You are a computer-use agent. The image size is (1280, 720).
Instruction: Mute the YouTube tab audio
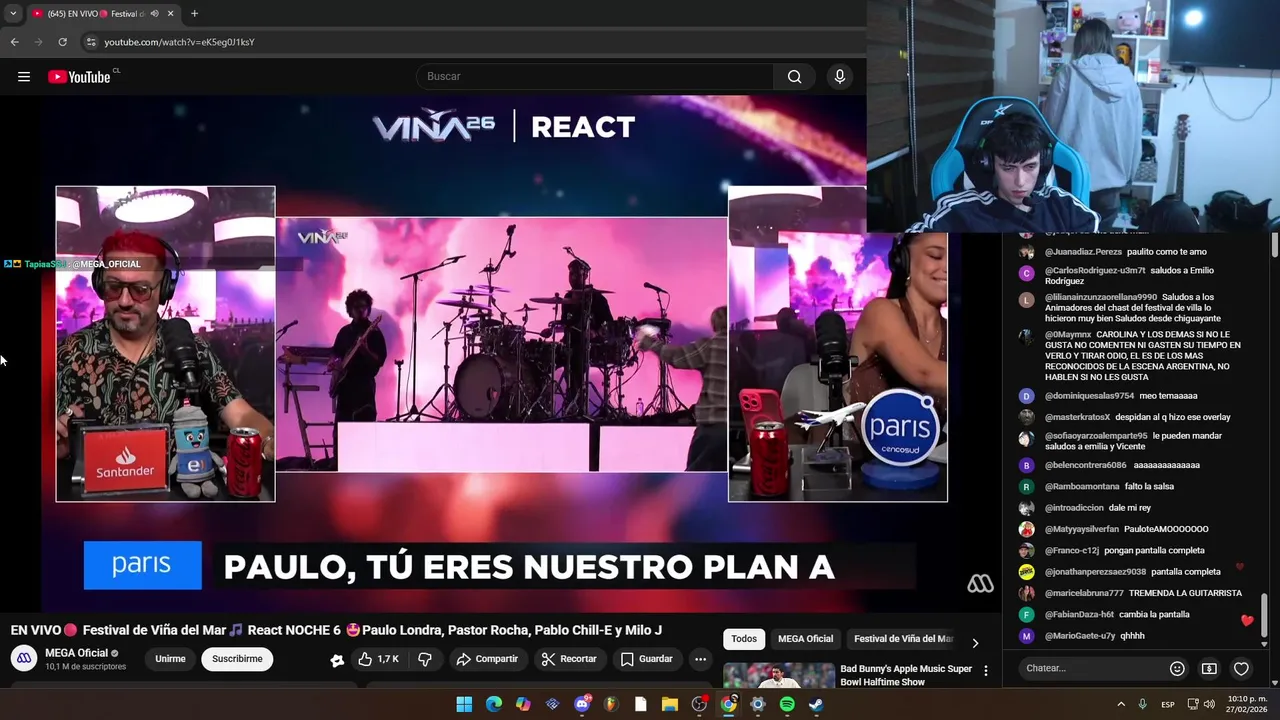(x=154, y=14)
